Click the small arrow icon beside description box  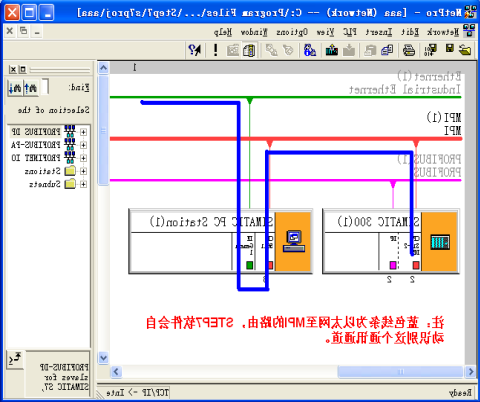pyautogui.click(x=15, y=359)
